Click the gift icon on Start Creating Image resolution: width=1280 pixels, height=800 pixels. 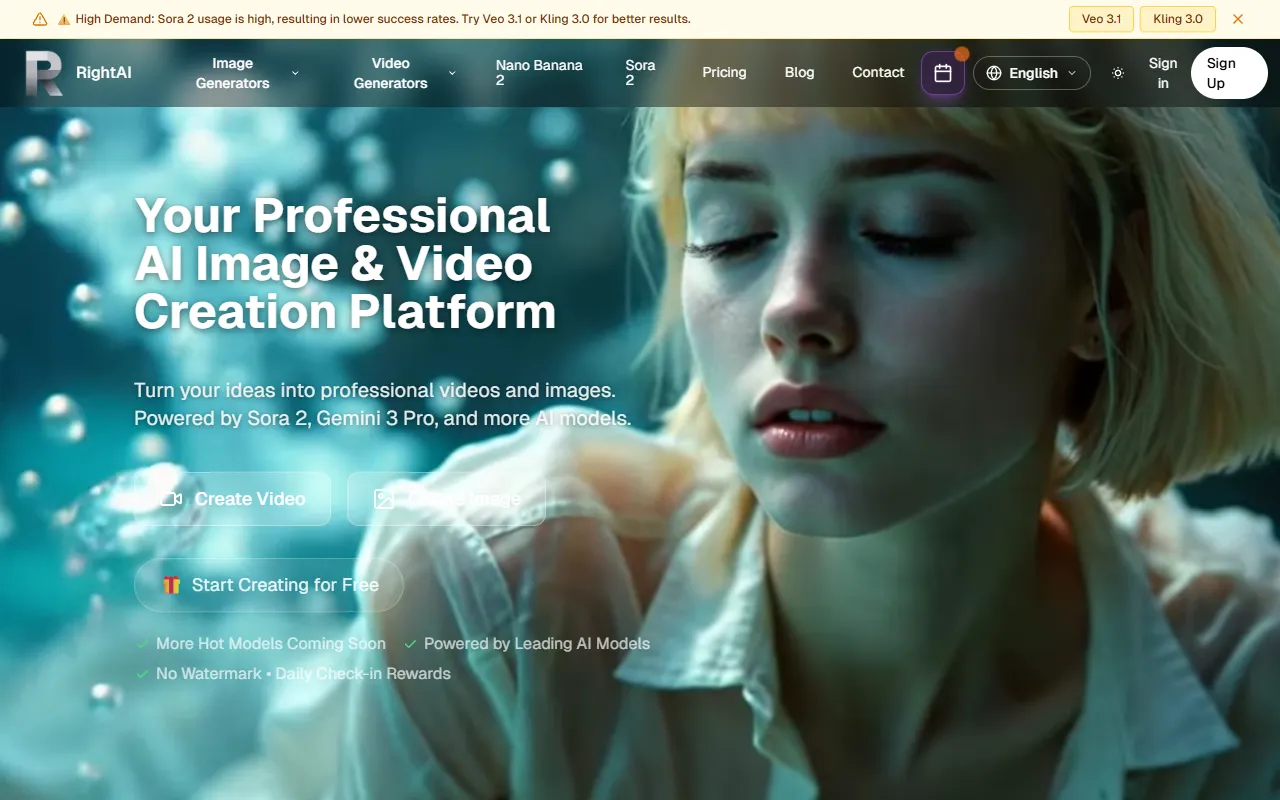(x=172, y=585)
